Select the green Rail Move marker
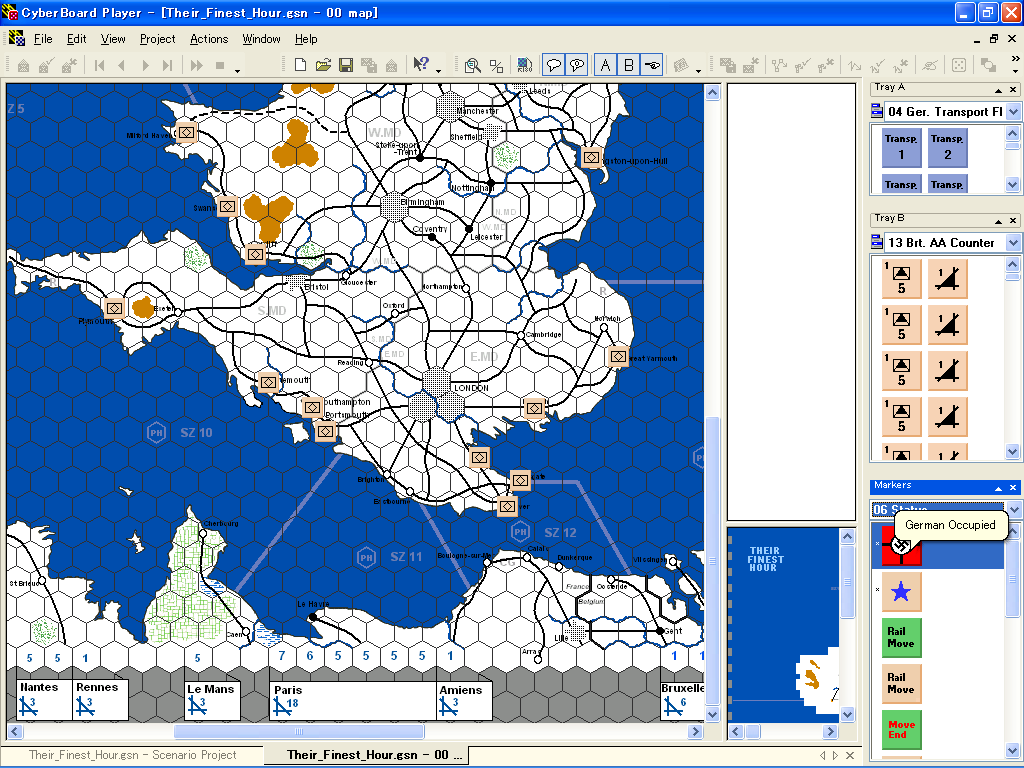1024x768 pixels. (x=901, y=637)
